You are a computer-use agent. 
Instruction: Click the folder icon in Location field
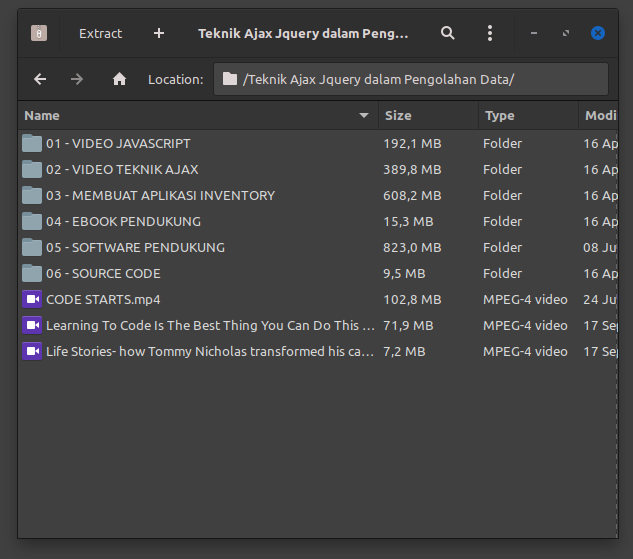click(x=230, y=79)
